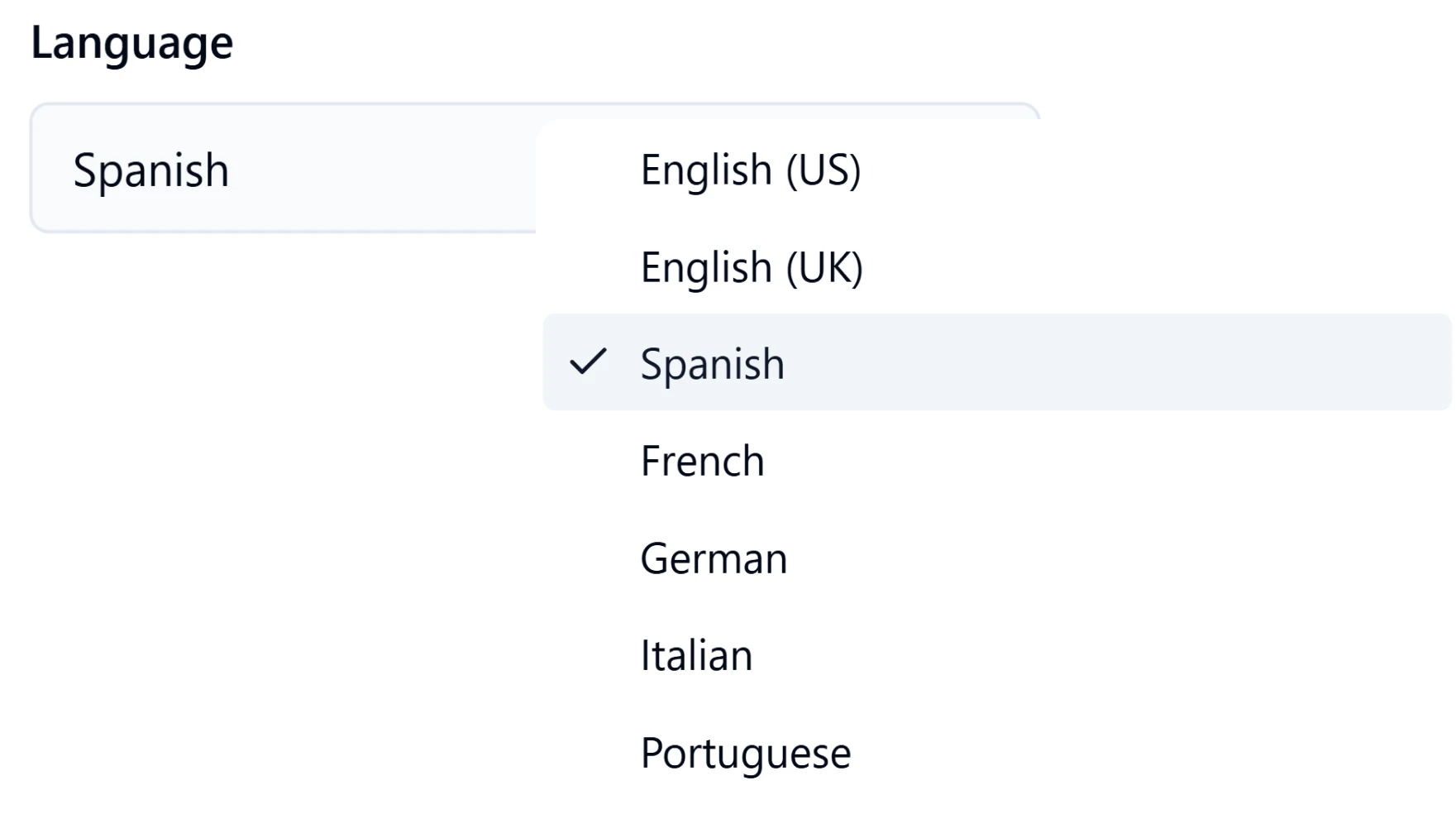1456x814 pixels.
Task: Click the Language heading label
Action: (x=131, y=41)
